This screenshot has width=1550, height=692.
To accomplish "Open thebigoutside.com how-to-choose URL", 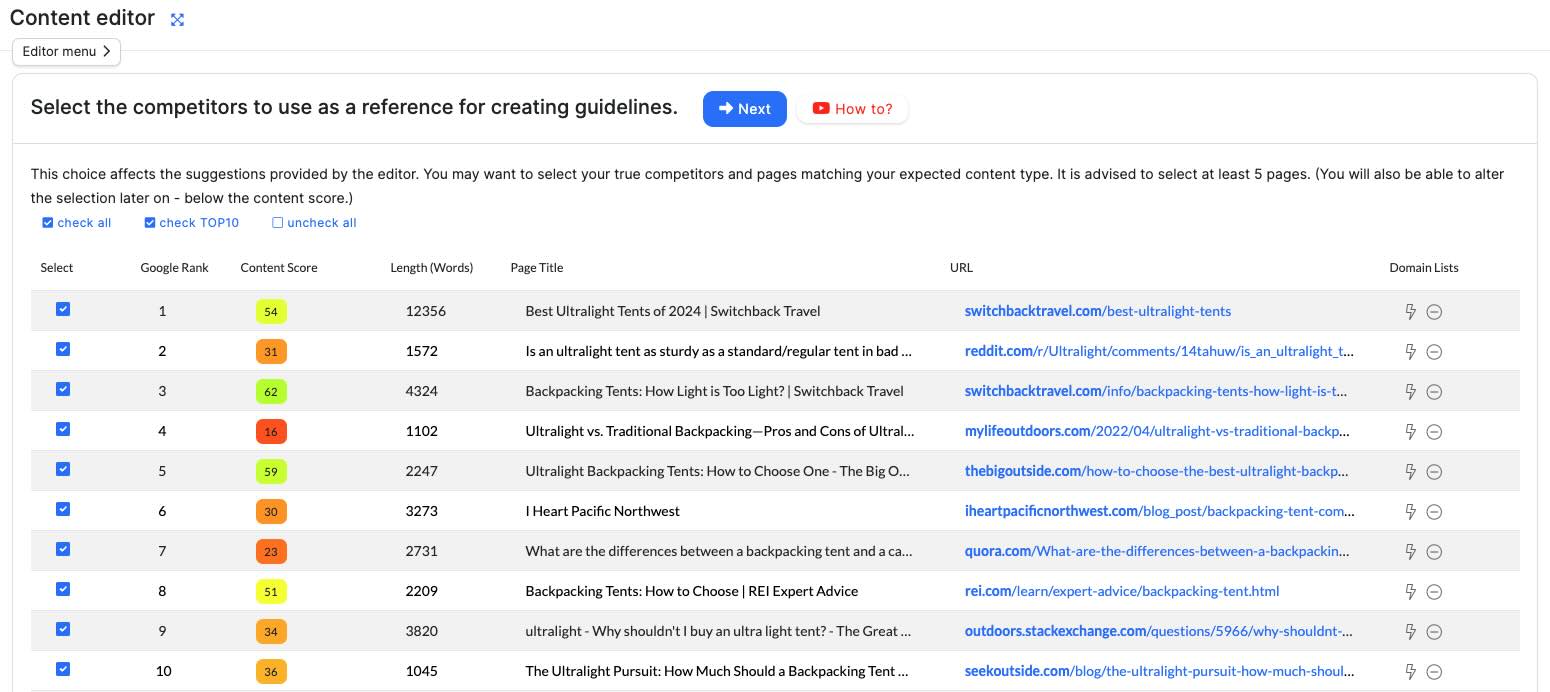I will point(1158,471).
